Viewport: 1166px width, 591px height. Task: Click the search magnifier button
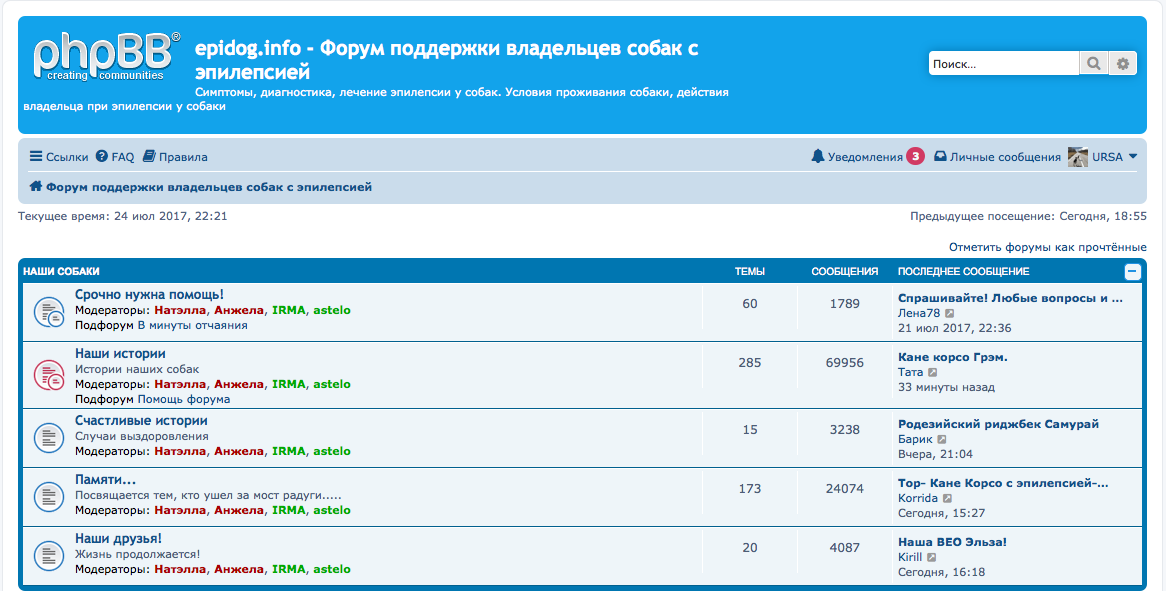pyautogui.click(x=1094, y=63)
